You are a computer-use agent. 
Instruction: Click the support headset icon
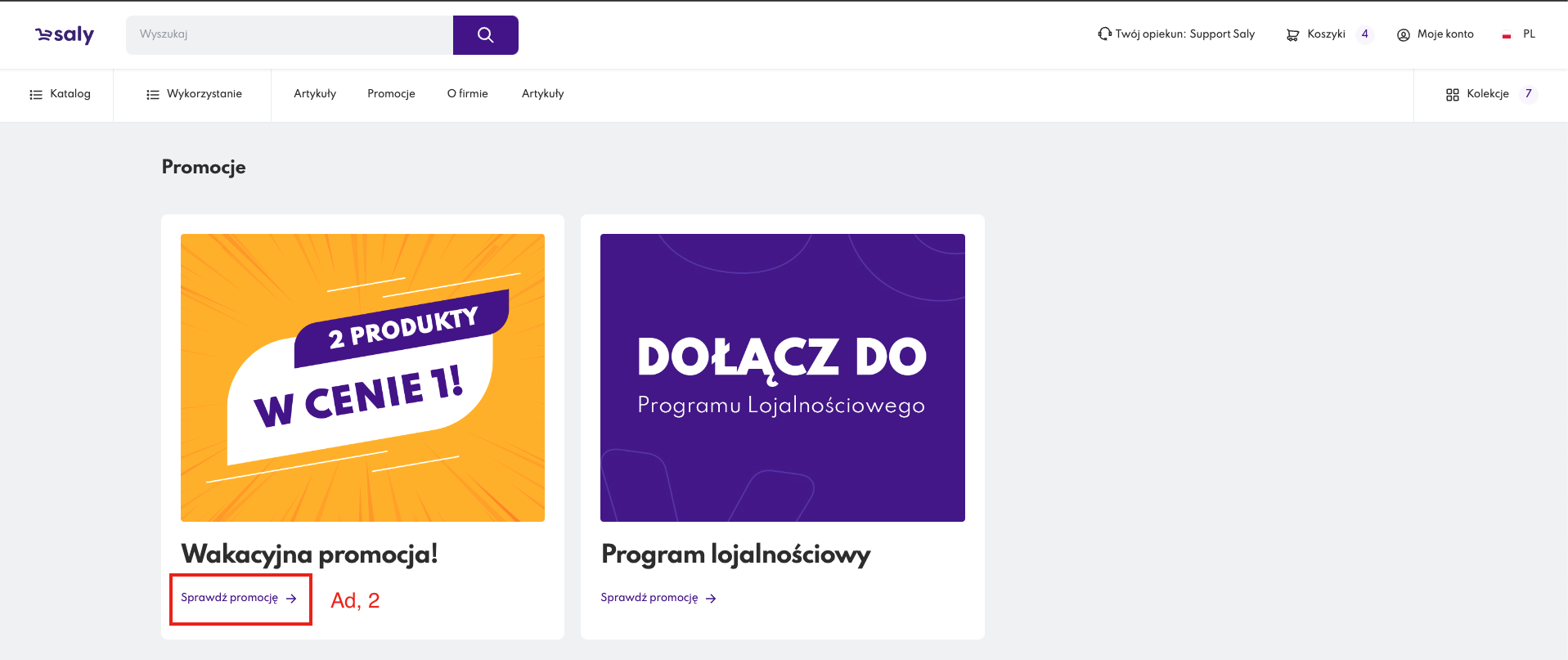click(1104, 34)
